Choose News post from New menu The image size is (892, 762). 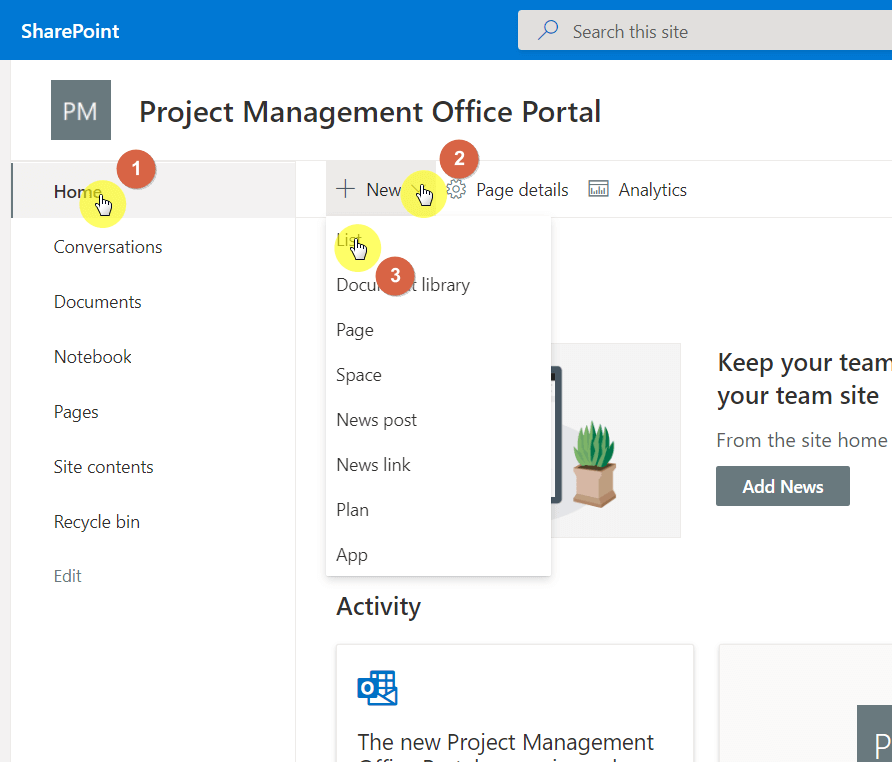tap(438, 420)
